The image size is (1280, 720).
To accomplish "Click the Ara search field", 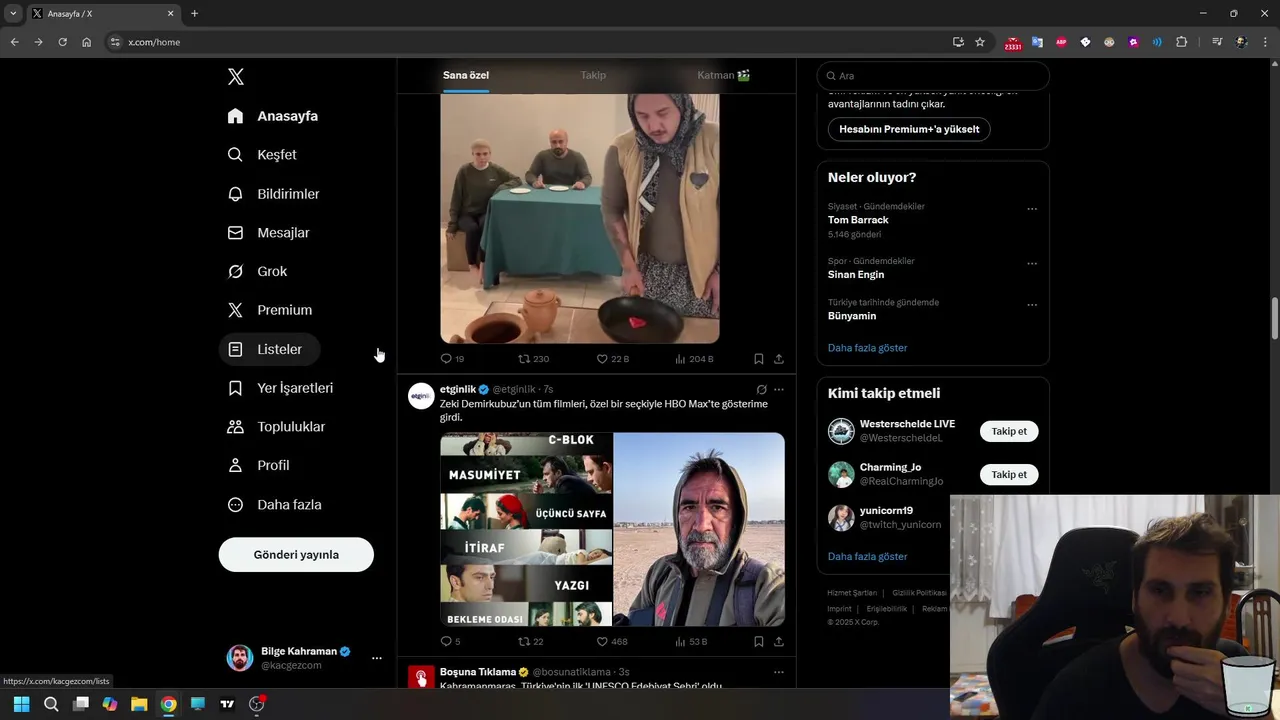I will point(933,76).
